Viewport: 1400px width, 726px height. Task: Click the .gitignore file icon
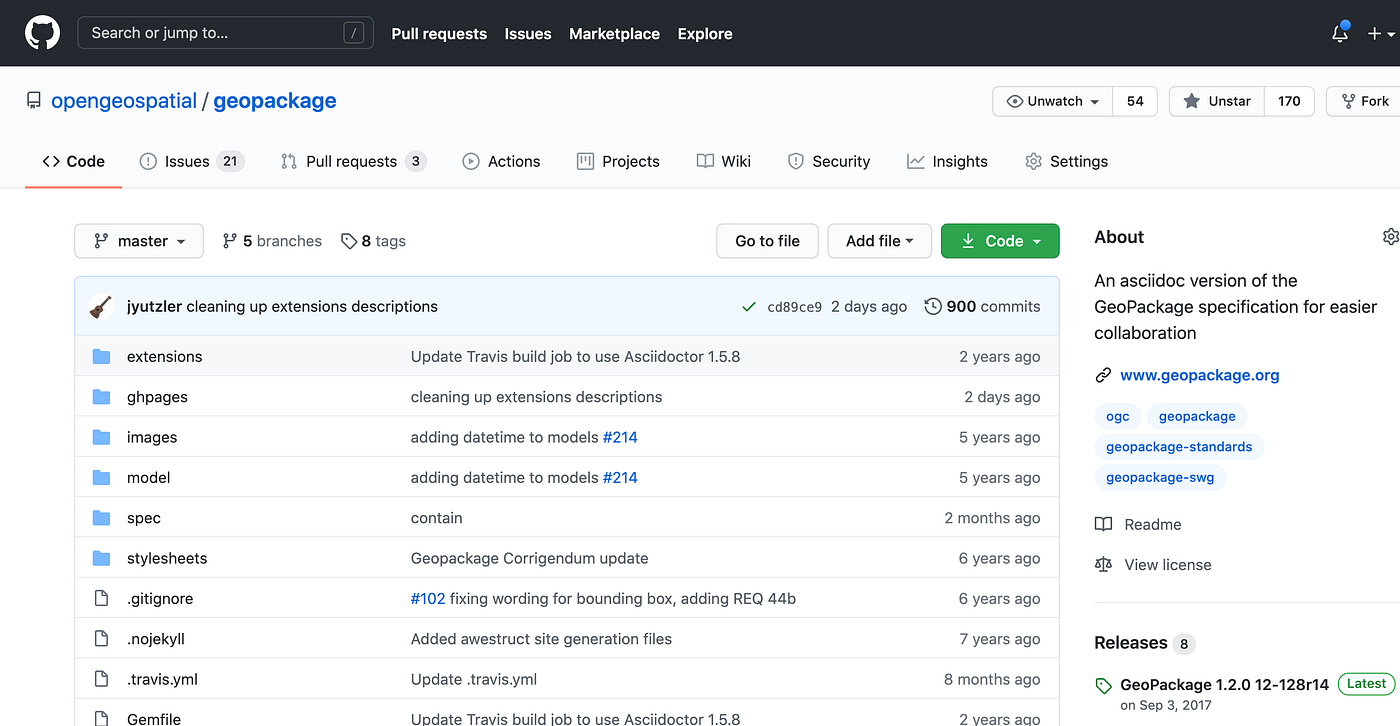(101, 599)
